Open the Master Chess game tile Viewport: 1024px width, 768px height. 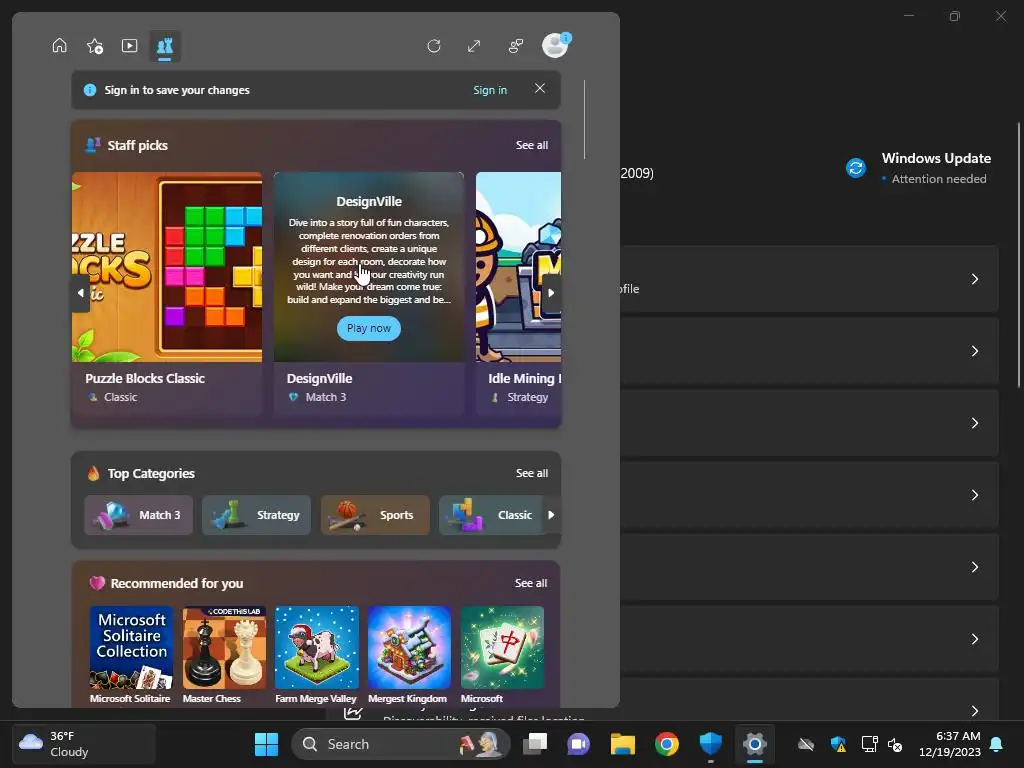[x=224, y=648]
